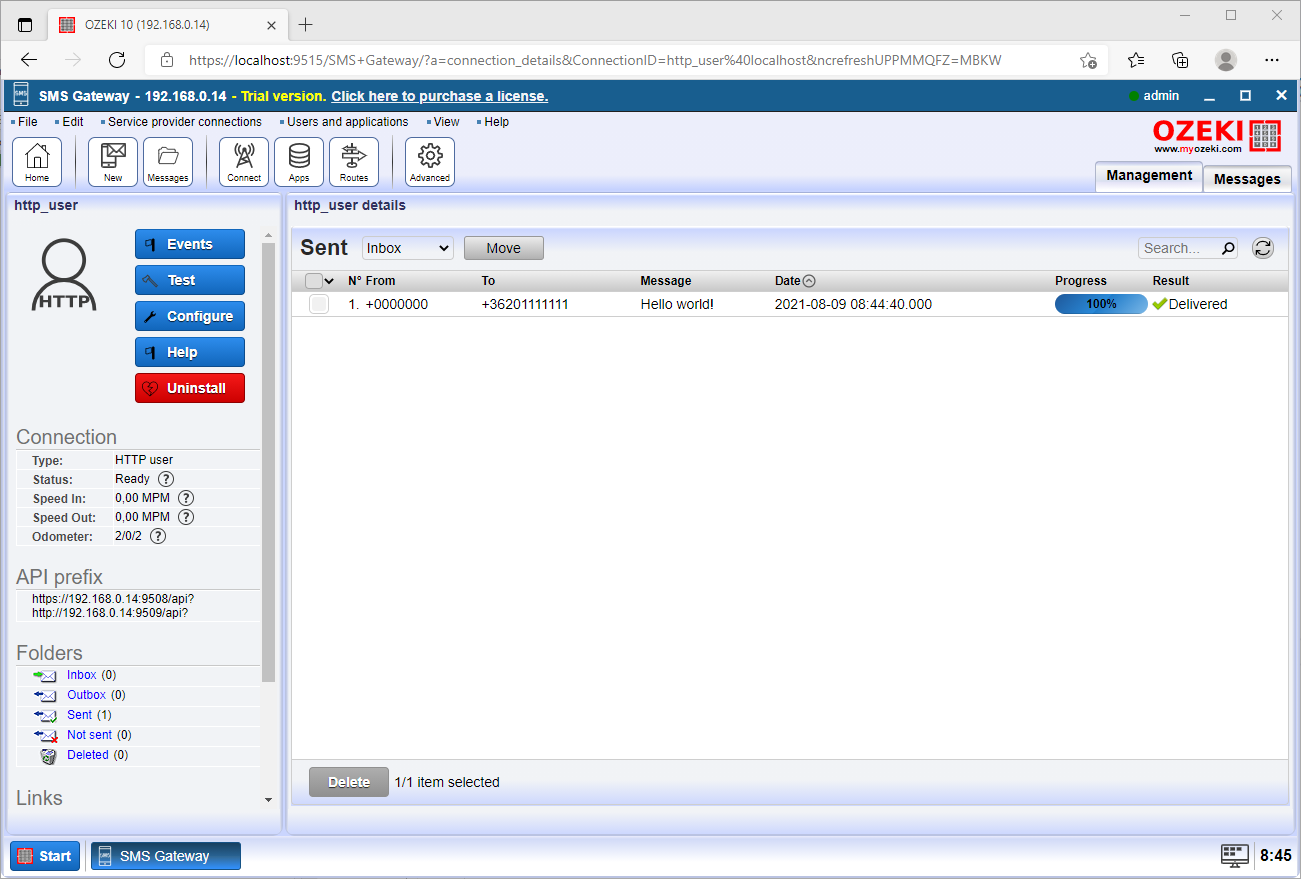Click the Message column header
Image resolution: width=1301 pixels, height=879 pixels.
666,281
